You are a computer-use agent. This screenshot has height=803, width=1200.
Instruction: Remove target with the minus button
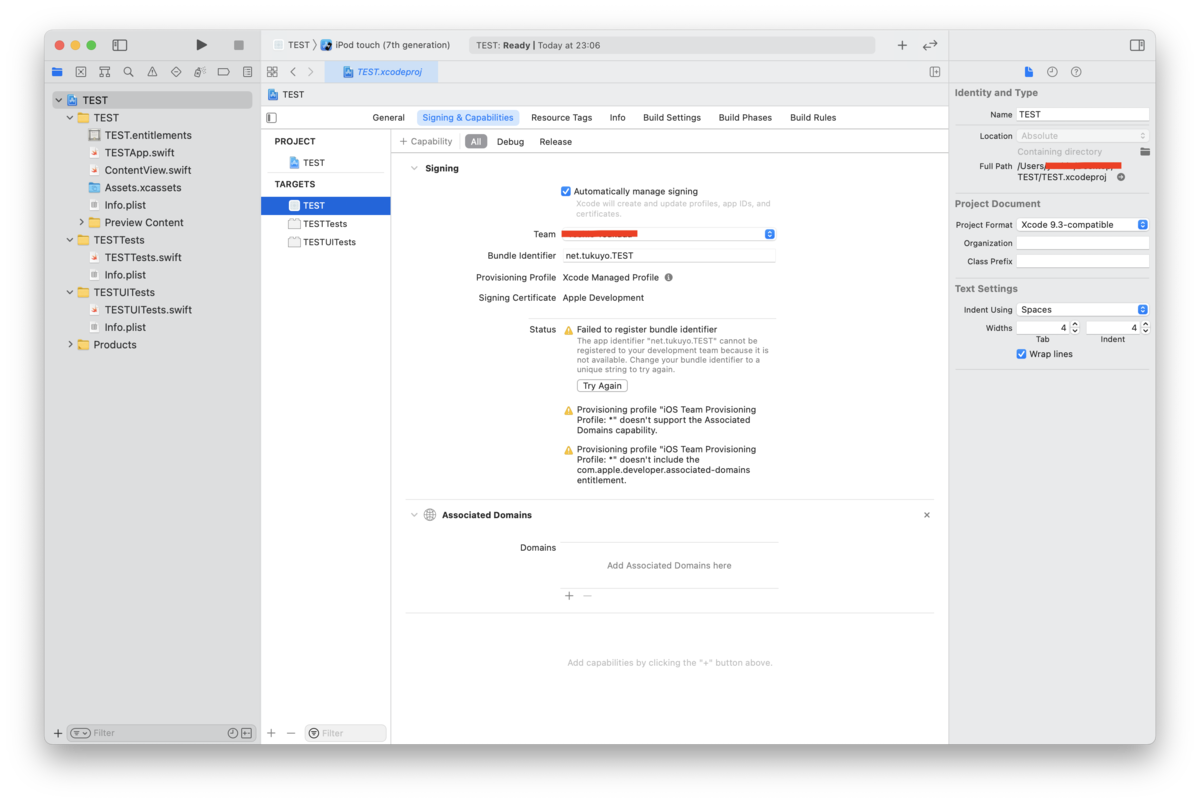tap(291, 733)
